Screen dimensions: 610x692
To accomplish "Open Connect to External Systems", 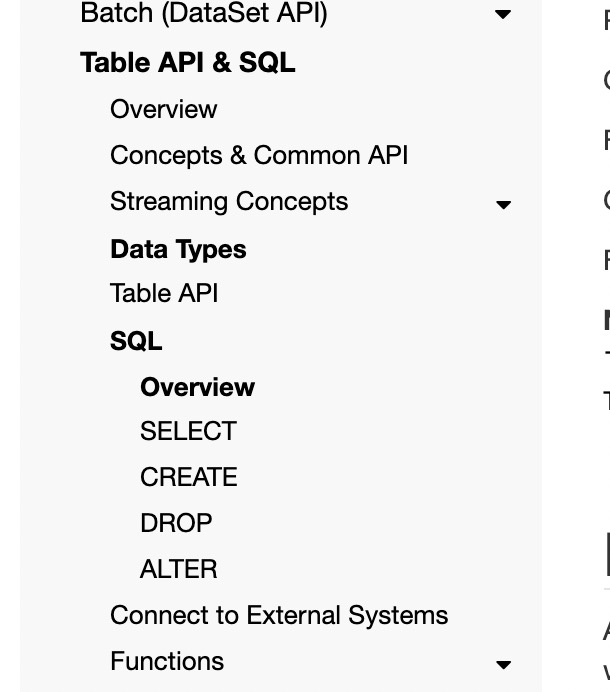I will tap(279, 615).
